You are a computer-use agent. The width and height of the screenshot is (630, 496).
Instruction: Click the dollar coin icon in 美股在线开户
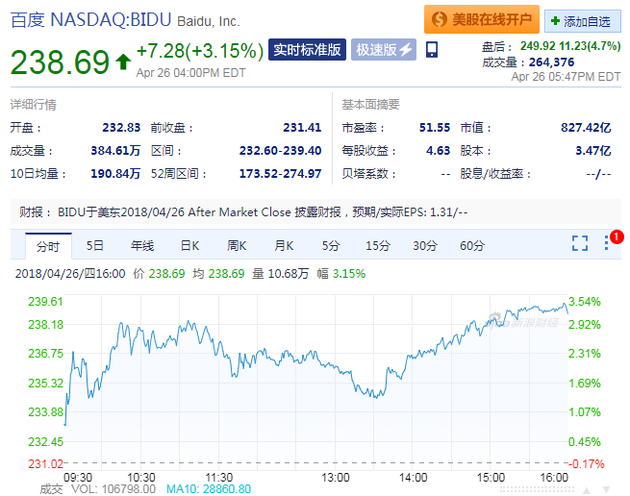coord(439,19)
